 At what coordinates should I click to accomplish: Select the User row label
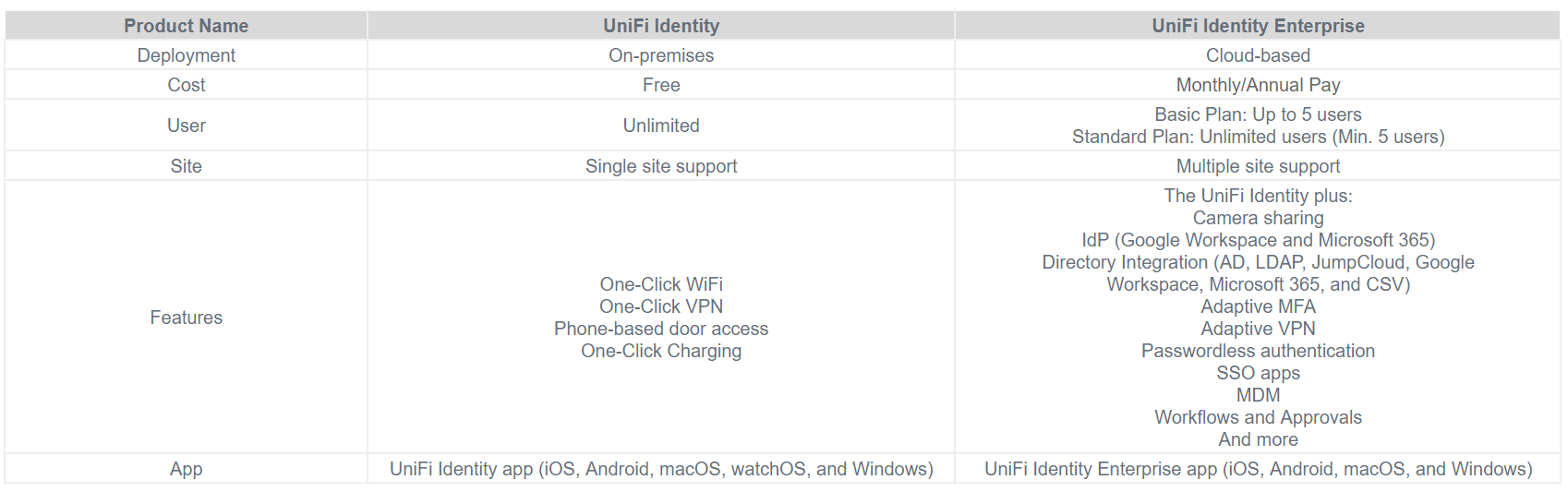[186, 126]
